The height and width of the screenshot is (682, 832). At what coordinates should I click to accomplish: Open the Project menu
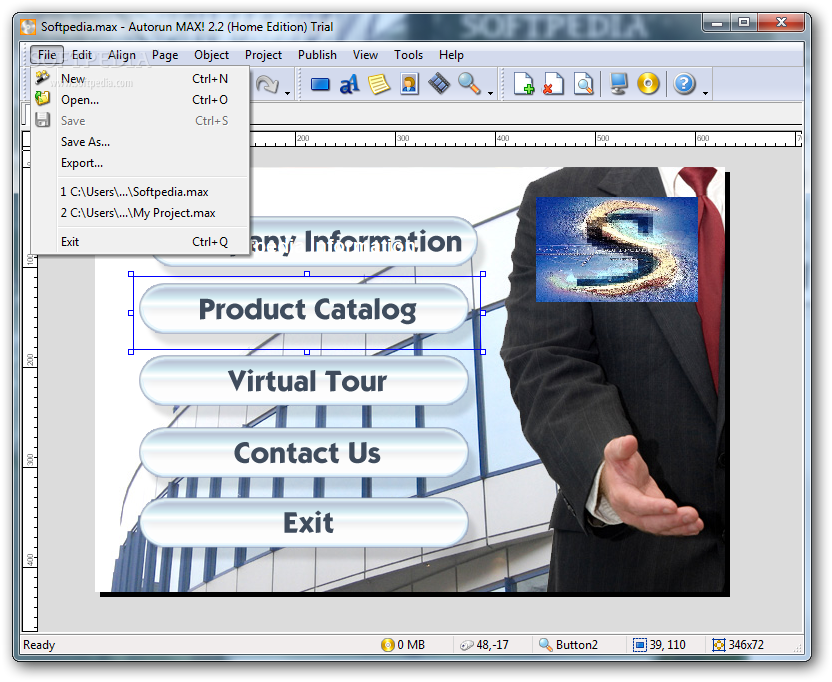[x=263, y=55]
